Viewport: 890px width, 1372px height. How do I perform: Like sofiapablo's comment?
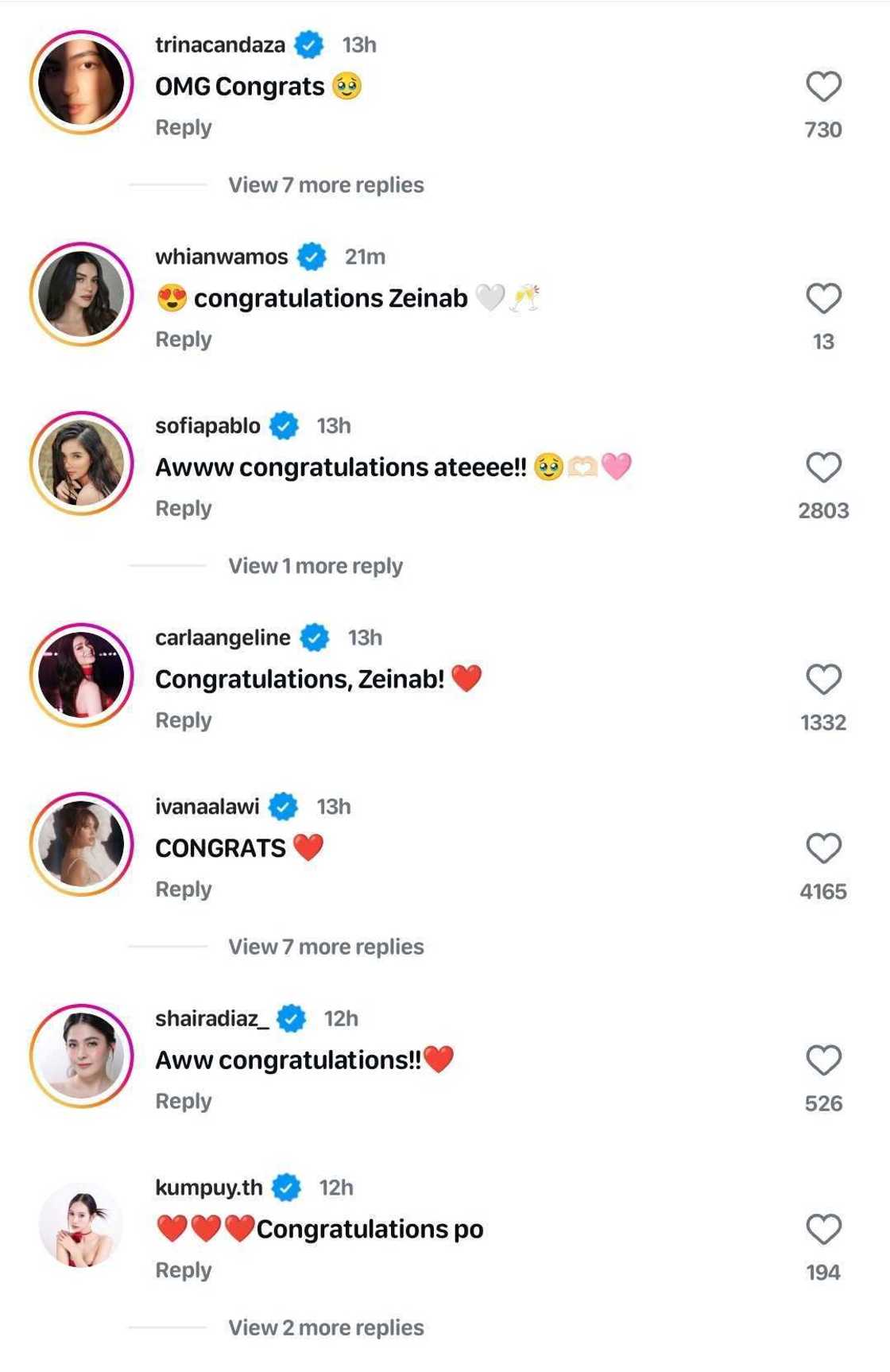pos(825,467)
